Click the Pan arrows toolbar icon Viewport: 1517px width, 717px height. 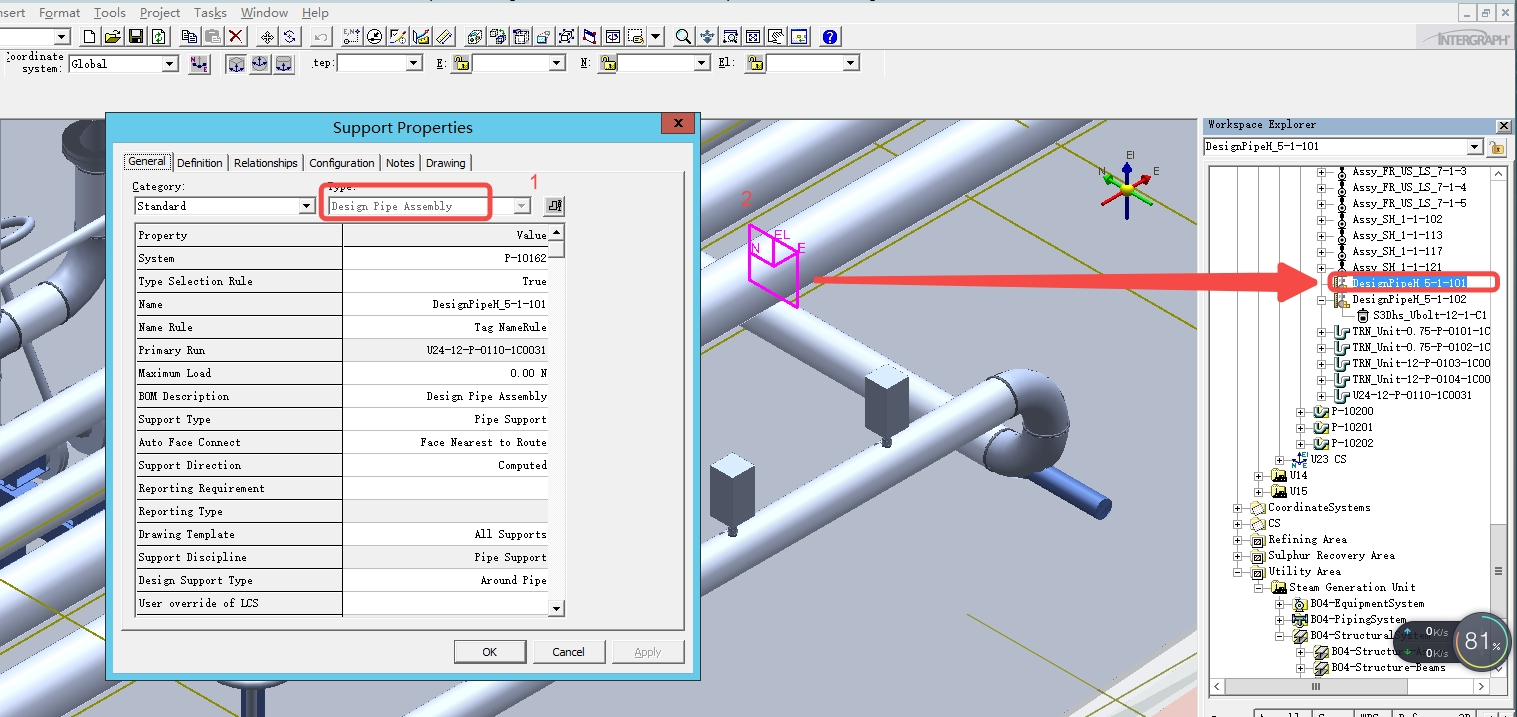click(x=706, y=37)
